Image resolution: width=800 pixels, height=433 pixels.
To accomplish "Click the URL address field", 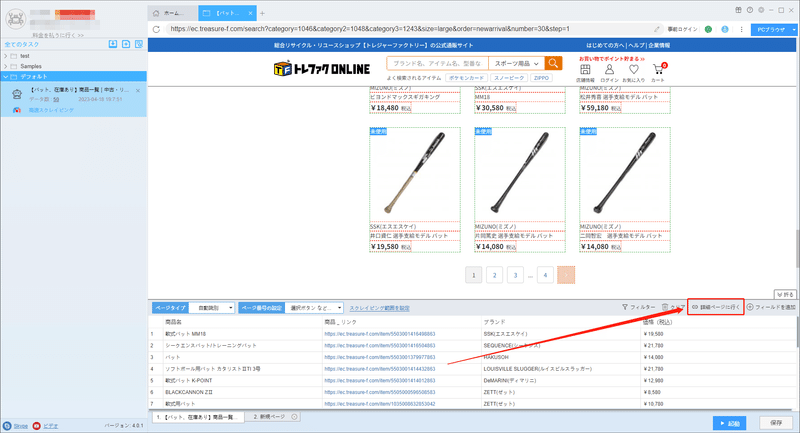I will (x=408, y=29).
